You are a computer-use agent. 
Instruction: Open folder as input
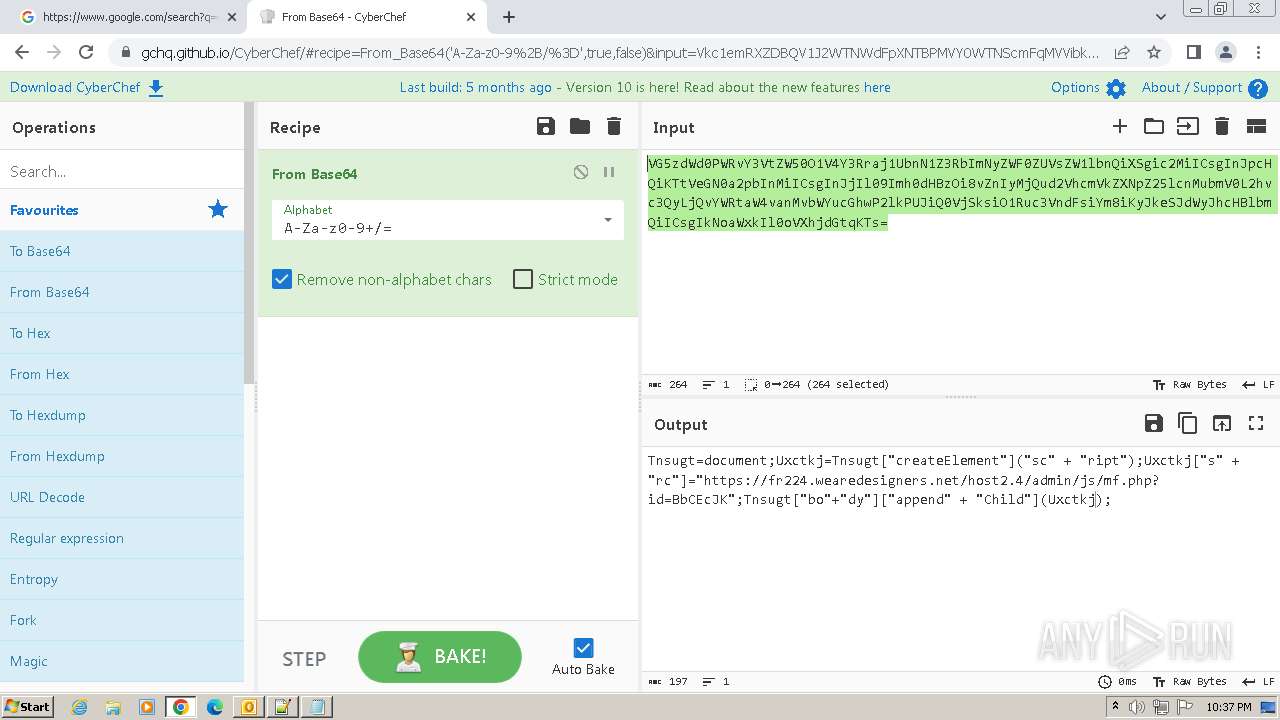pyautogui.click(x=1154, y=126)
